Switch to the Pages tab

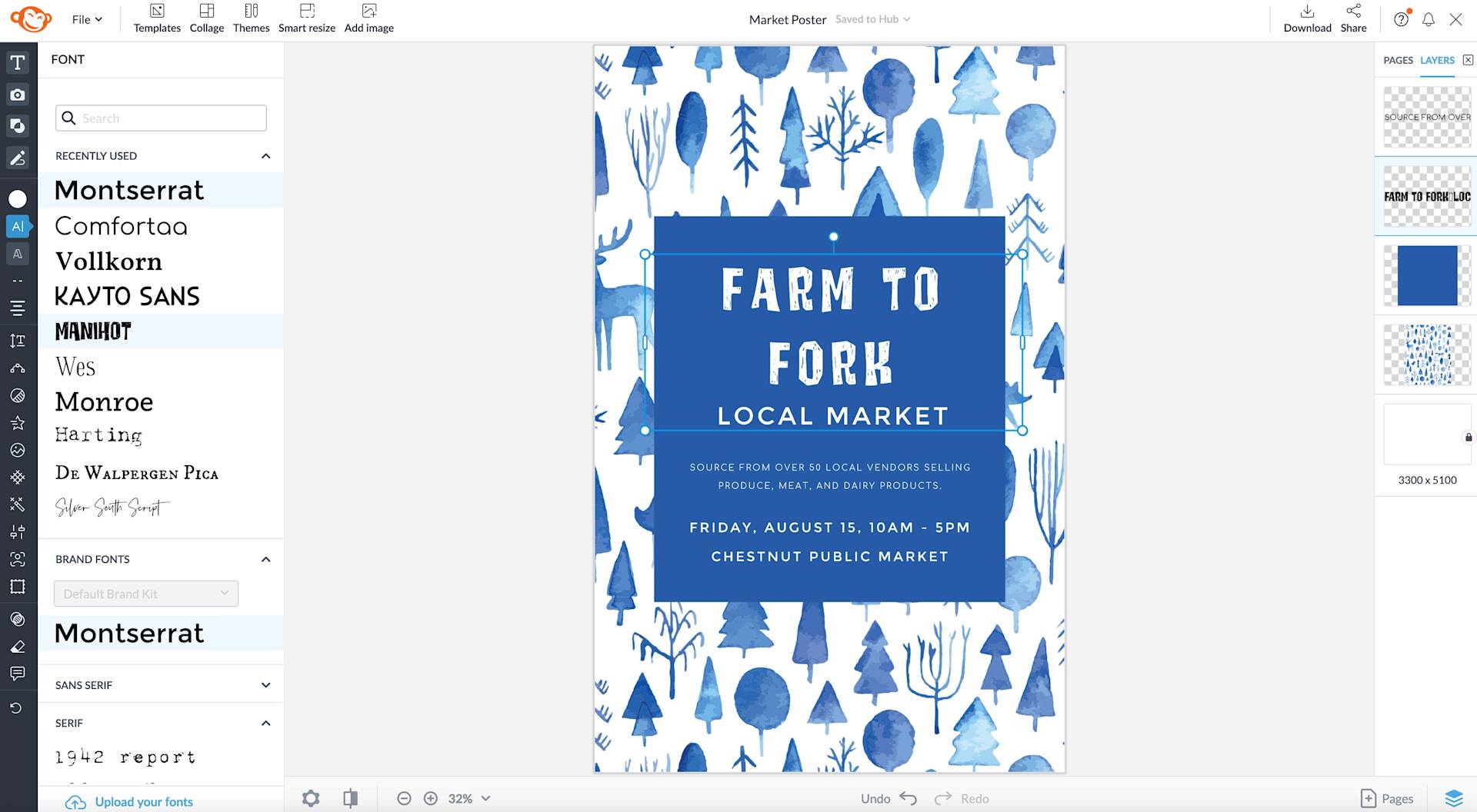[1397, 59]
